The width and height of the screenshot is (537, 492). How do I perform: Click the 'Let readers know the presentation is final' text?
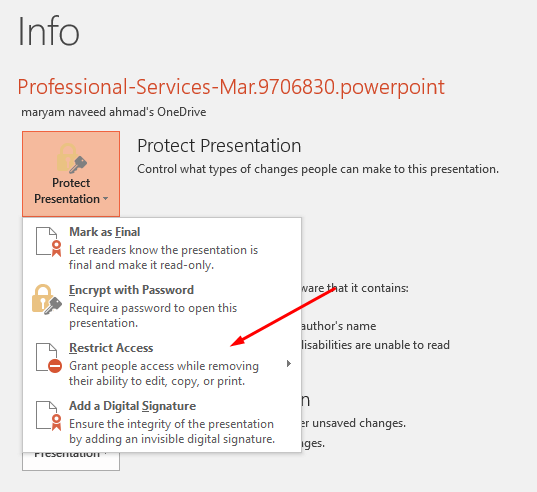click(x=163, y=257)
